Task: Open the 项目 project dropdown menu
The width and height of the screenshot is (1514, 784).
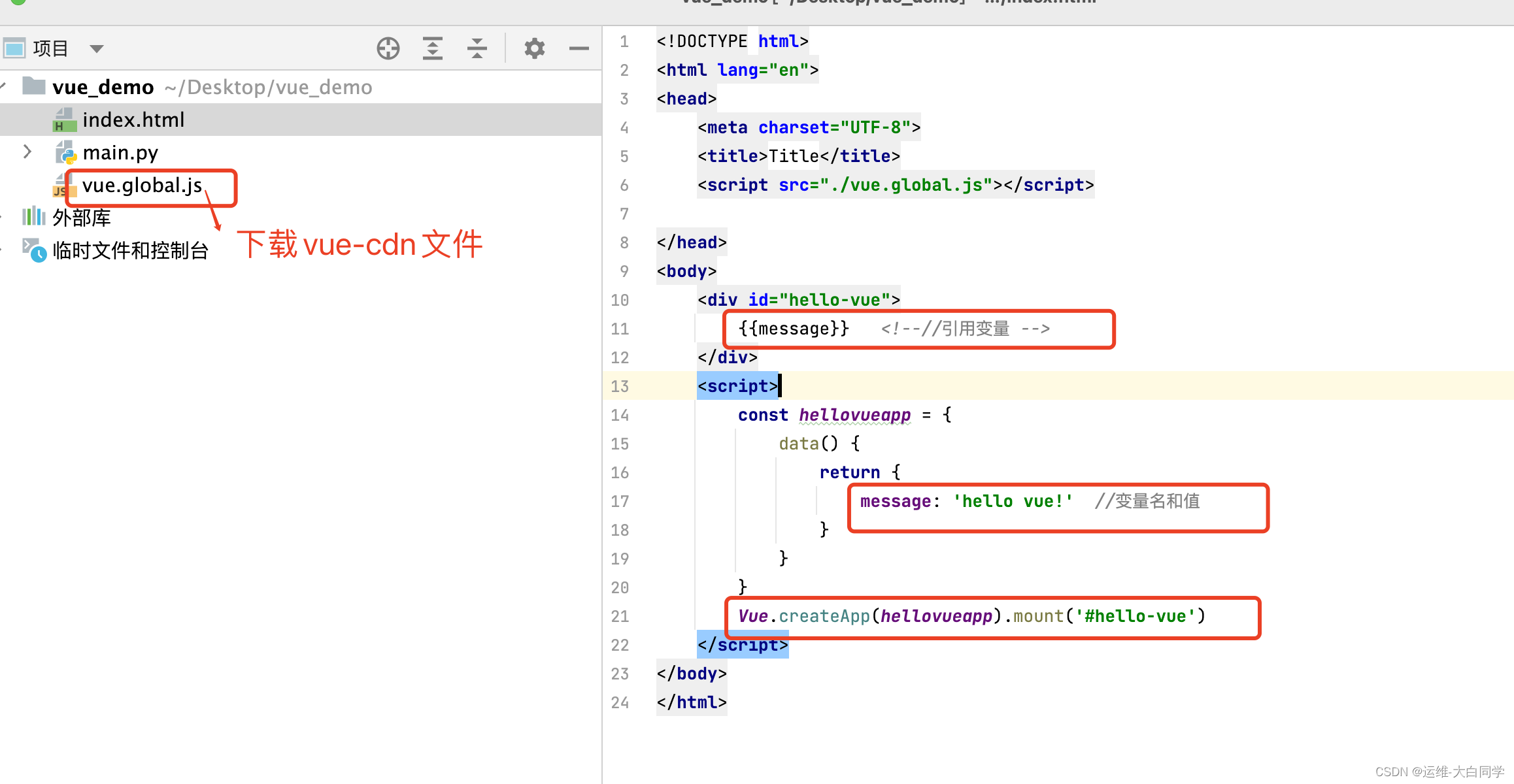Action: [x=95, y=48]
